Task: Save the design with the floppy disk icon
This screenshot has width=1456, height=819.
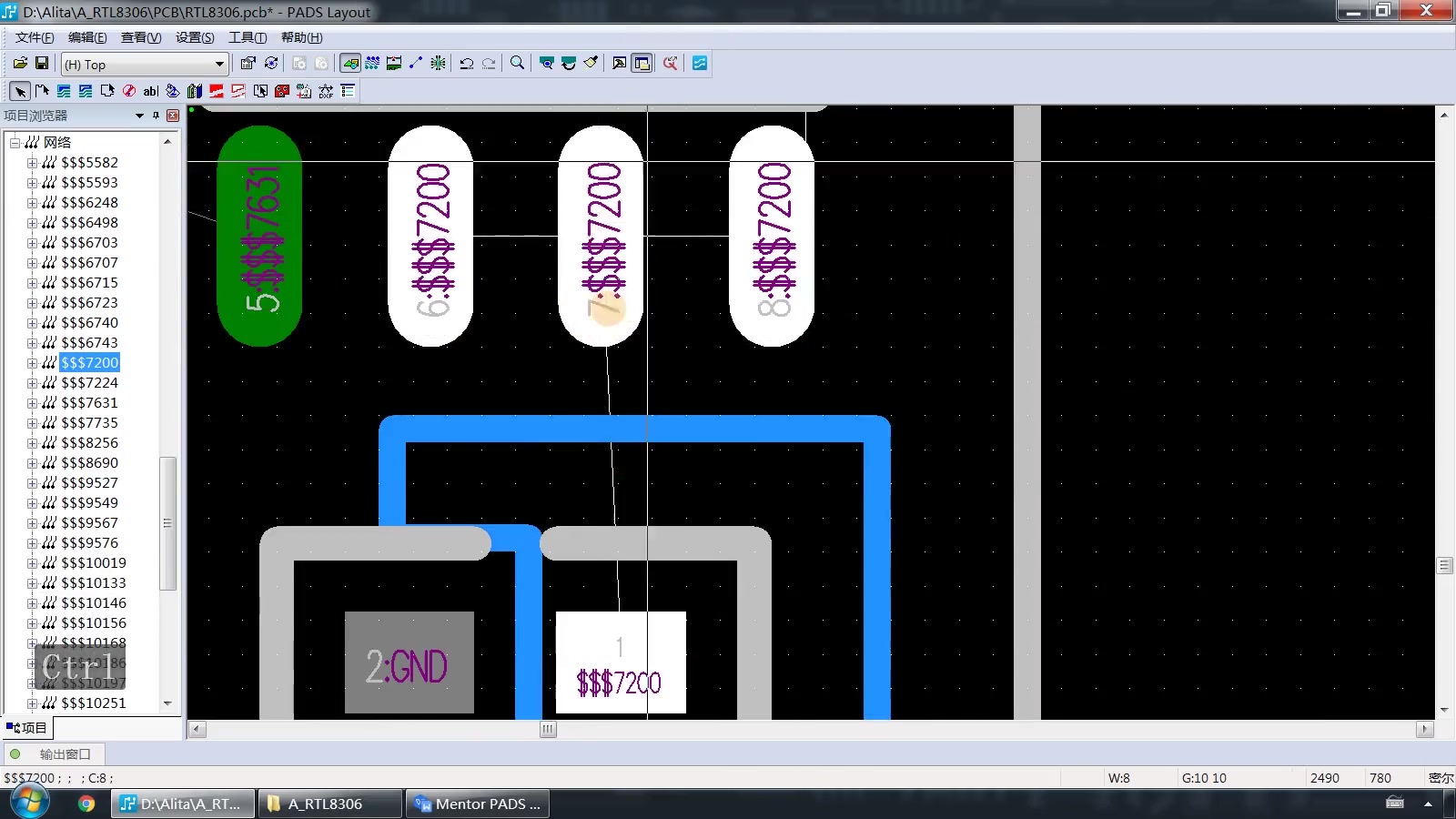Action: point(42,63)
